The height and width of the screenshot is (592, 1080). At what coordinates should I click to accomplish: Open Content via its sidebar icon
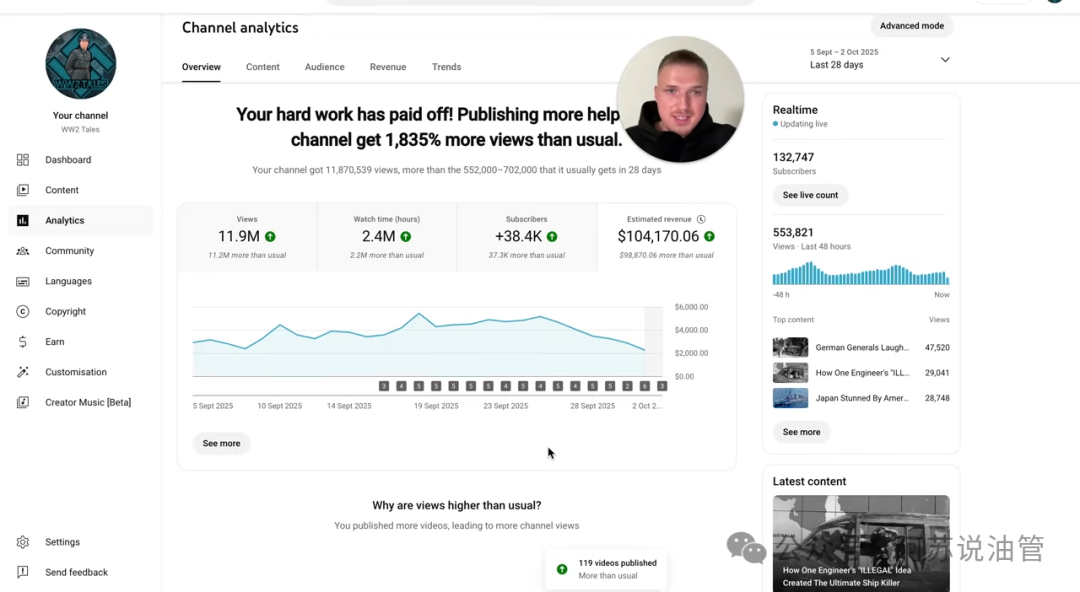[23, 190]
